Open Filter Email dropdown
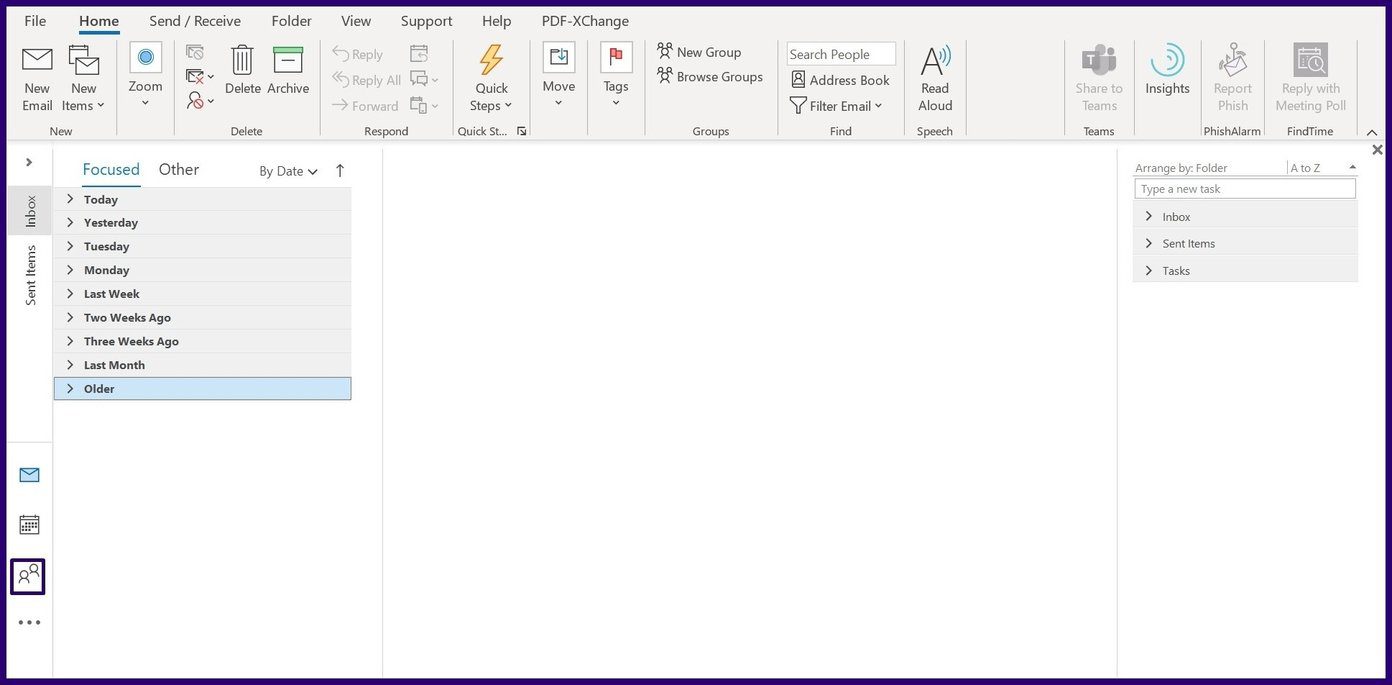Viewport: 1392px width, 685px height. pos(836,106)
